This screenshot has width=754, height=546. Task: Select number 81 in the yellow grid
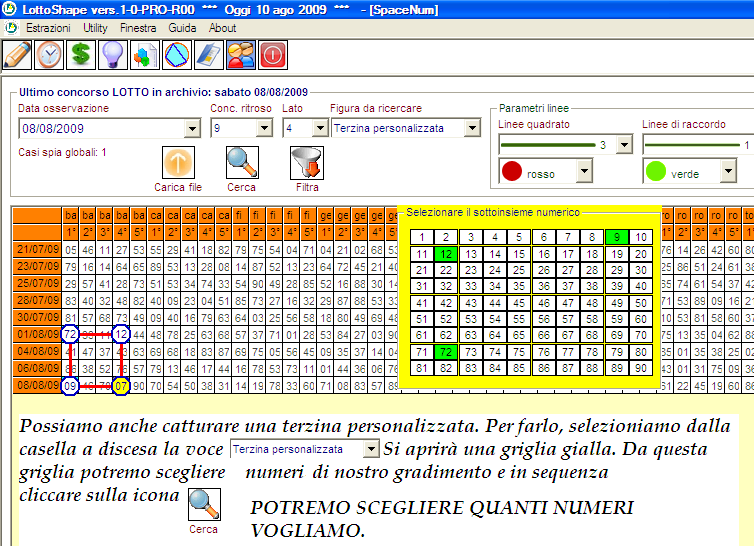[x=422, y=368]
